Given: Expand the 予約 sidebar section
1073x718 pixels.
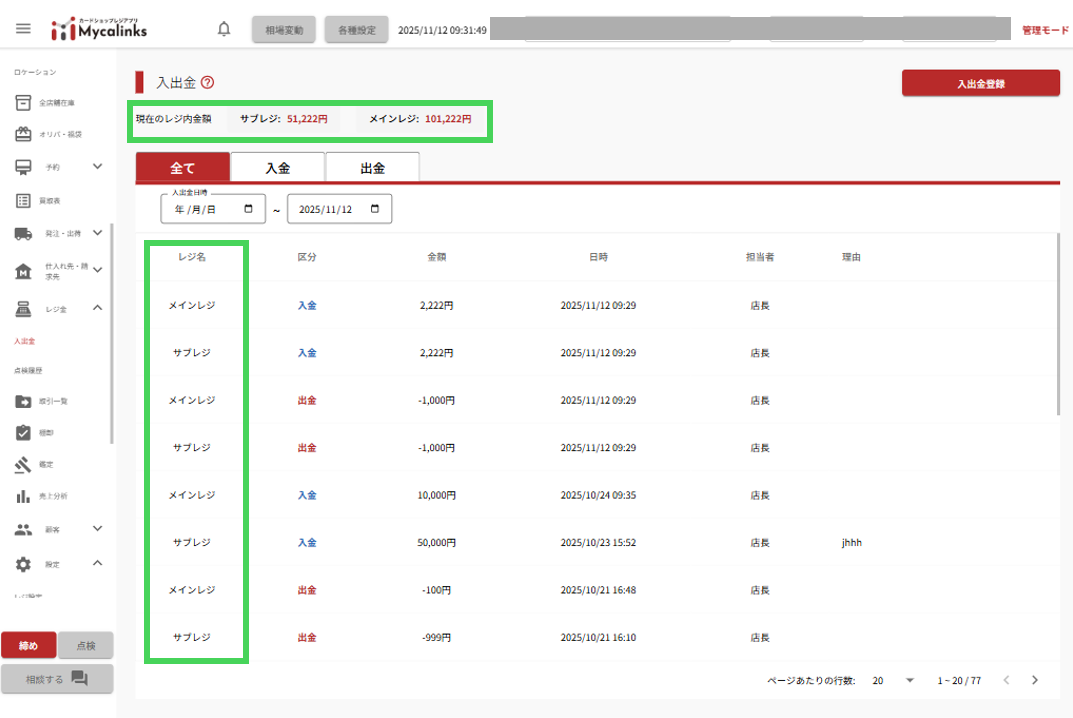Looking at the screenshot, I should click(x=98, y=167).
